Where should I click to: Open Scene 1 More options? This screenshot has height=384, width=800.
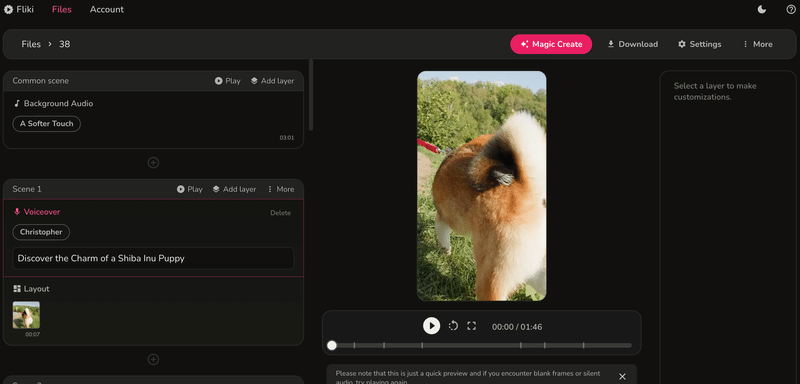(280, 189)
